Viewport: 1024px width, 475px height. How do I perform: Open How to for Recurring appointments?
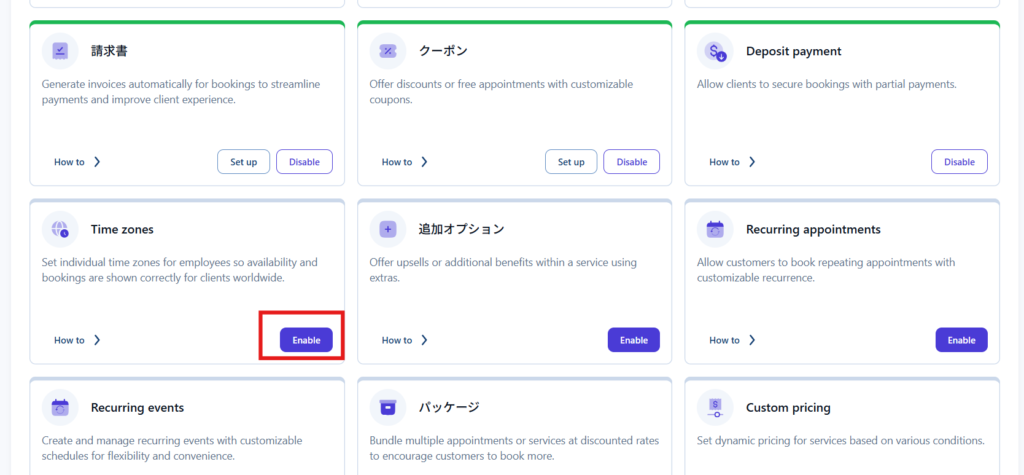[x=732, y=340]
